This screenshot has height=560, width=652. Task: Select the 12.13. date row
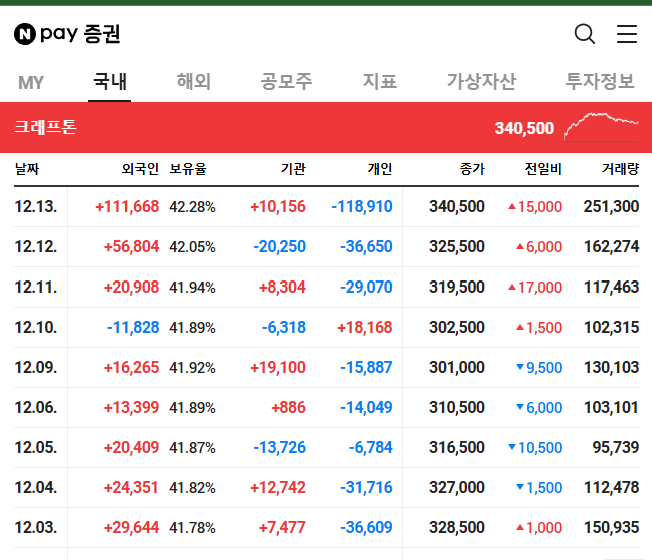(x=326, y=207)
